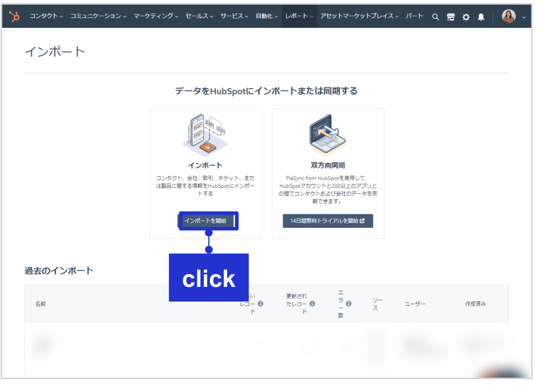This screenshot has height=385, width=538.
Task: Open the レポート menu
Action: [299, 16]
